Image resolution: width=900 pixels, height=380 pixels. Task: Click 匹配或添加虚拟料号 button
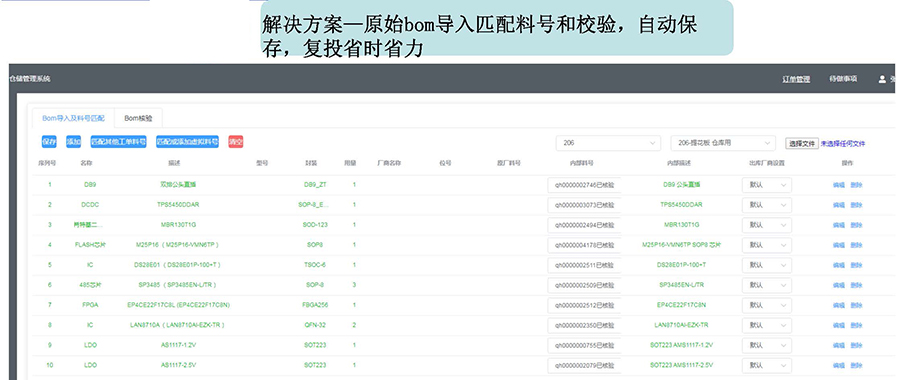coord(188,142)
